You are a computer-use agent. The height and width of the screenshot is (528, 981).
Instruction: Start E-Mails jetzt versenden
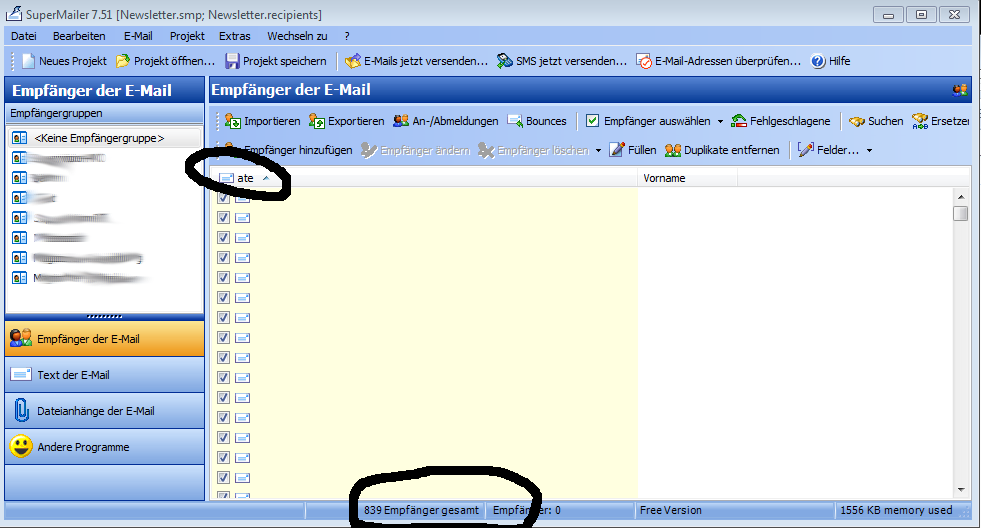click(x=416, y=61)
